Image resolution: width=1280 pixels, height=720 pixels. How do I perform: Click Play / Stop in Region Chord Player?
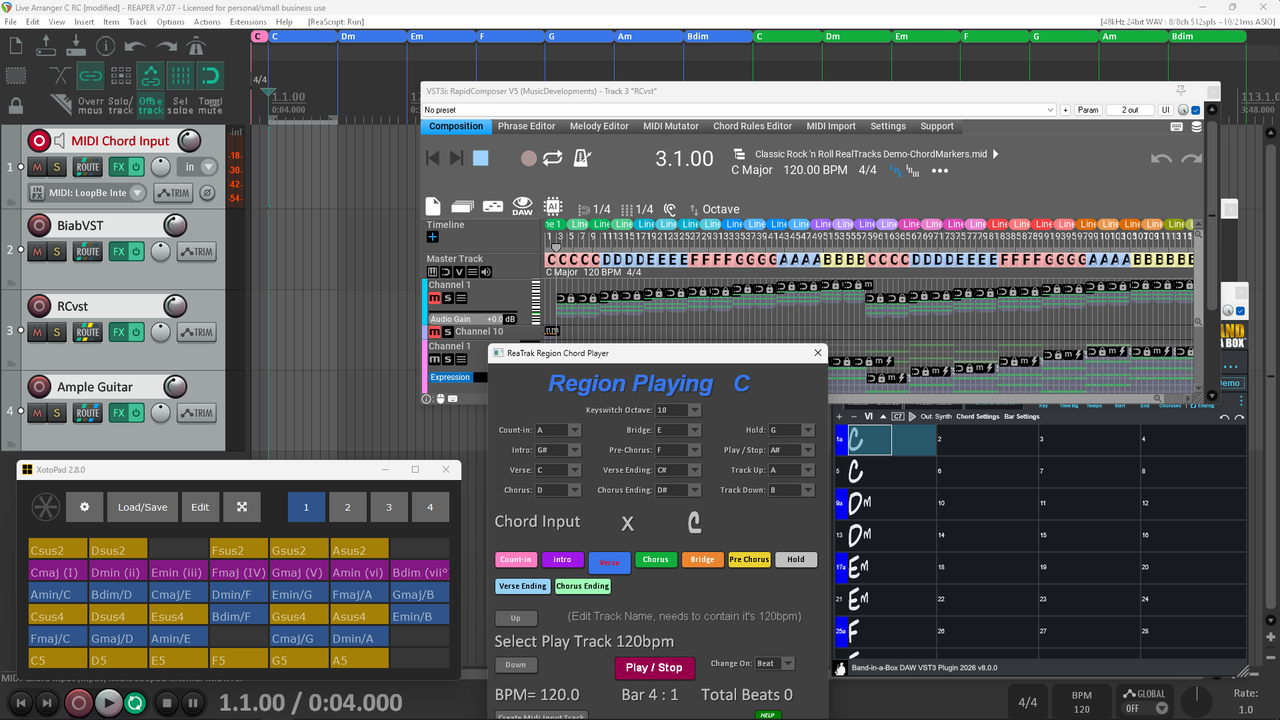[654, 667]
